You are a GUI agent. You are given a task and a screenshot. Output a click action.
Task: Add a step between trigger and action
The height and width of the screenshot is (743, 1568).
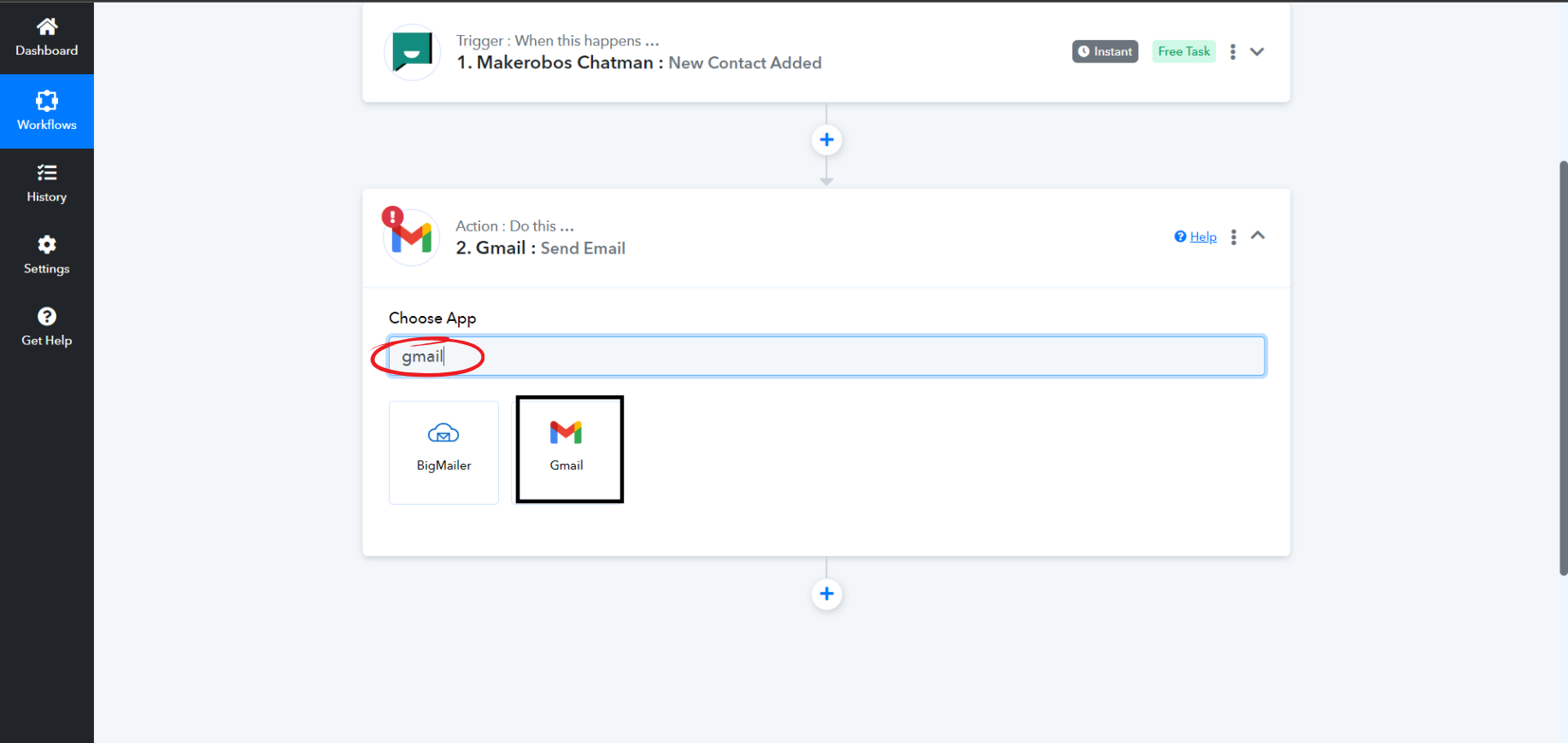826,140
